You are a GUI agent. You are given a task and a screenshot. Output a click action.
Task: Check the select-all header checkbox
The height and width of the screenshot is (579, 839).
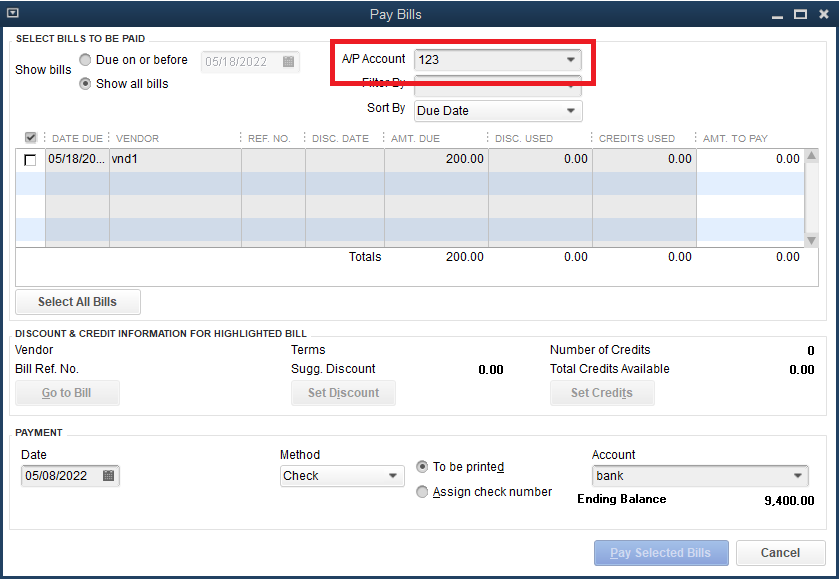pyautogui.click(x=31, y=138)
